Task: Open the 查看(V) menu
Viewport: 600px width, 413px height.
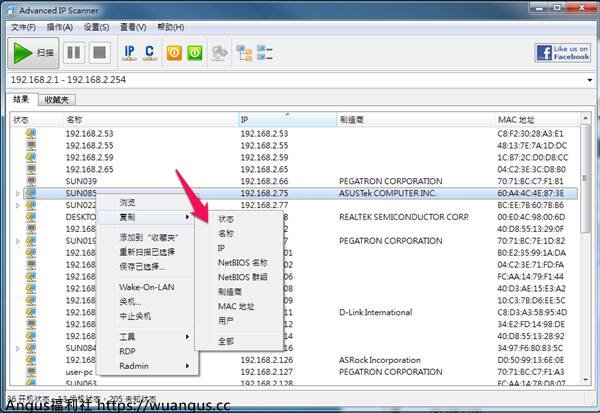Action: (133, 27)
